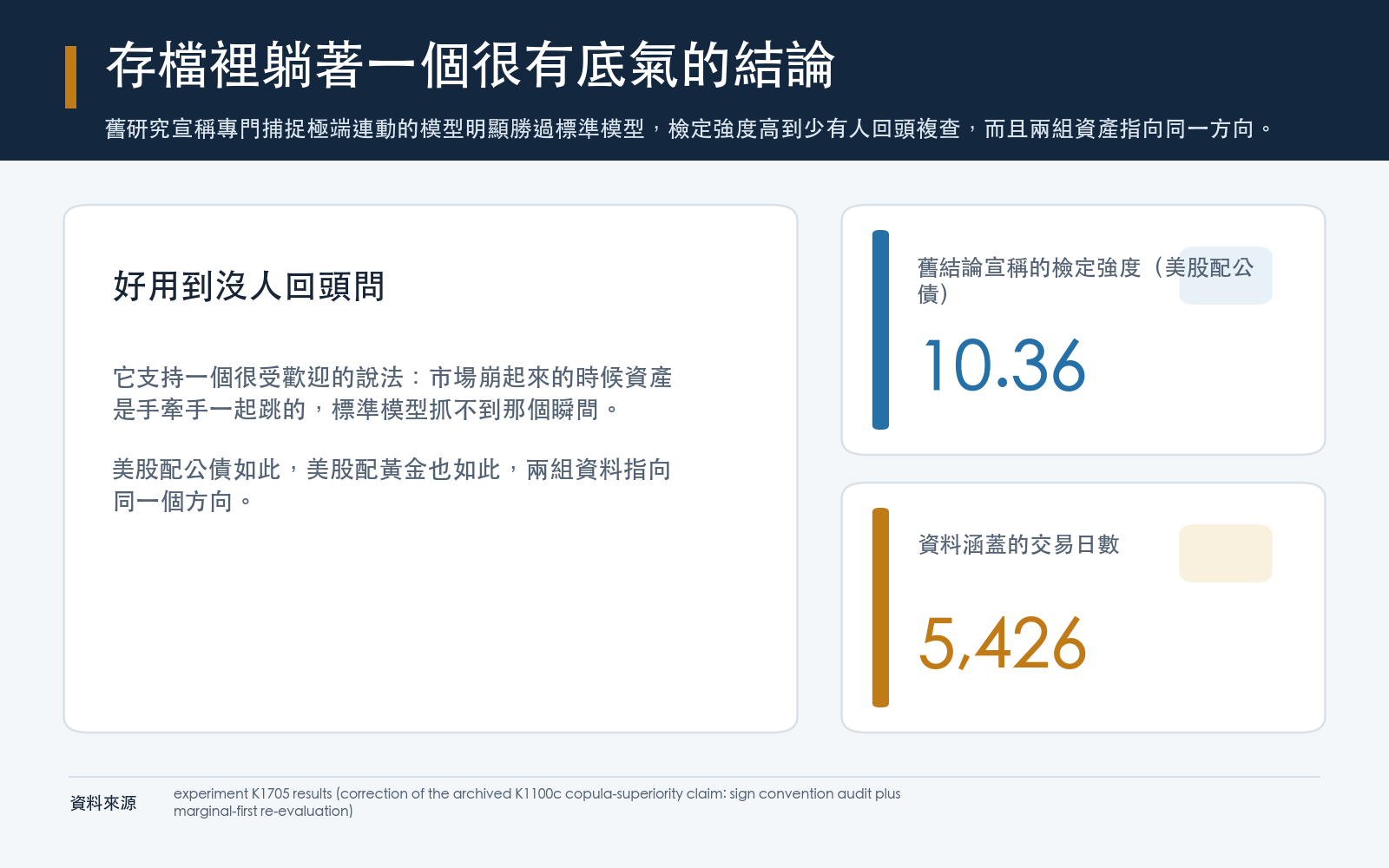Image resolution: width=1389 pixels, height=868 pixels.
Task: Select the paragraph beginning 它支持一個很受歡迎的說法
Action: 392,393
